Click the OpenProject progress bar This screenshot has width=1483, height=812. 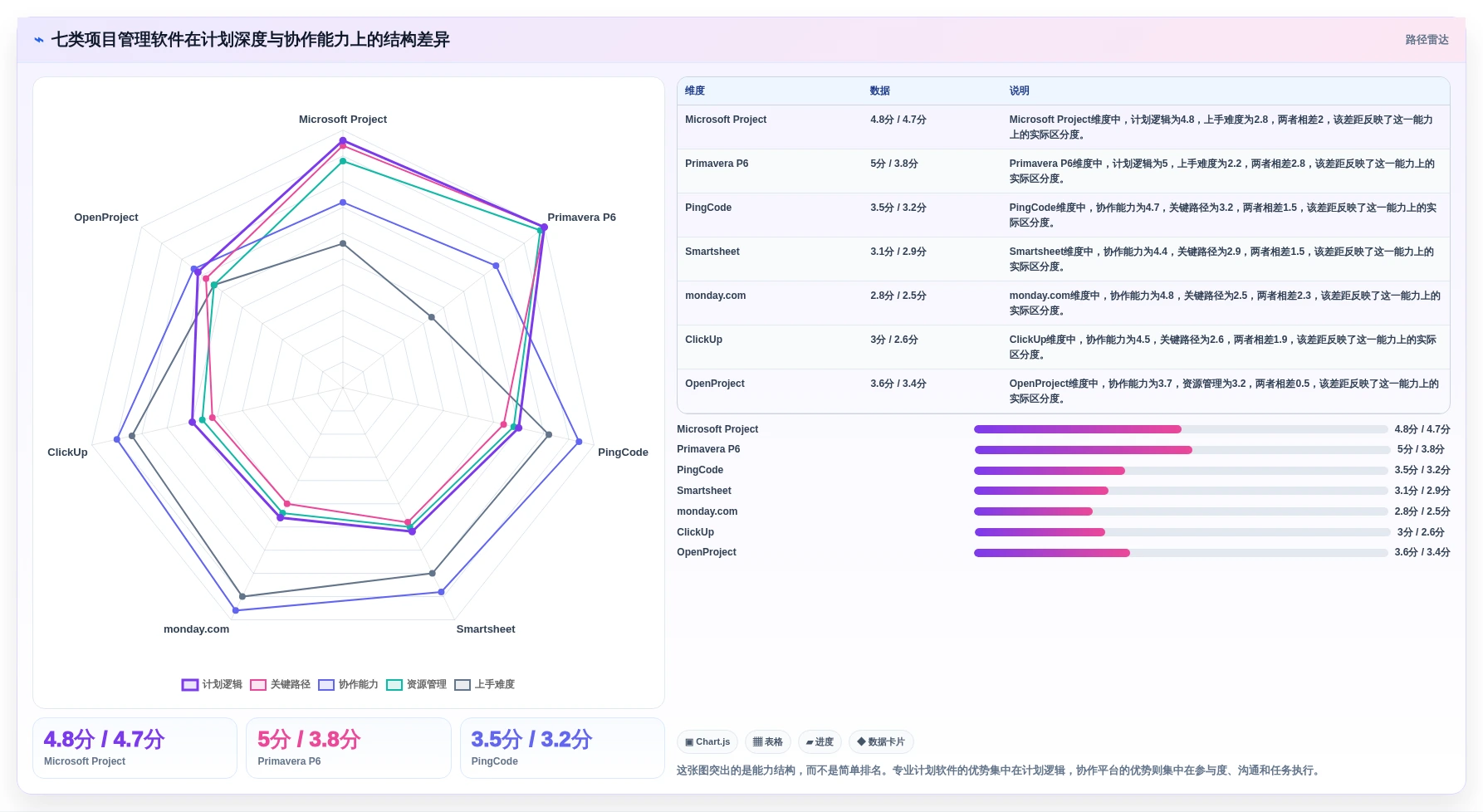pos(1181,553)
